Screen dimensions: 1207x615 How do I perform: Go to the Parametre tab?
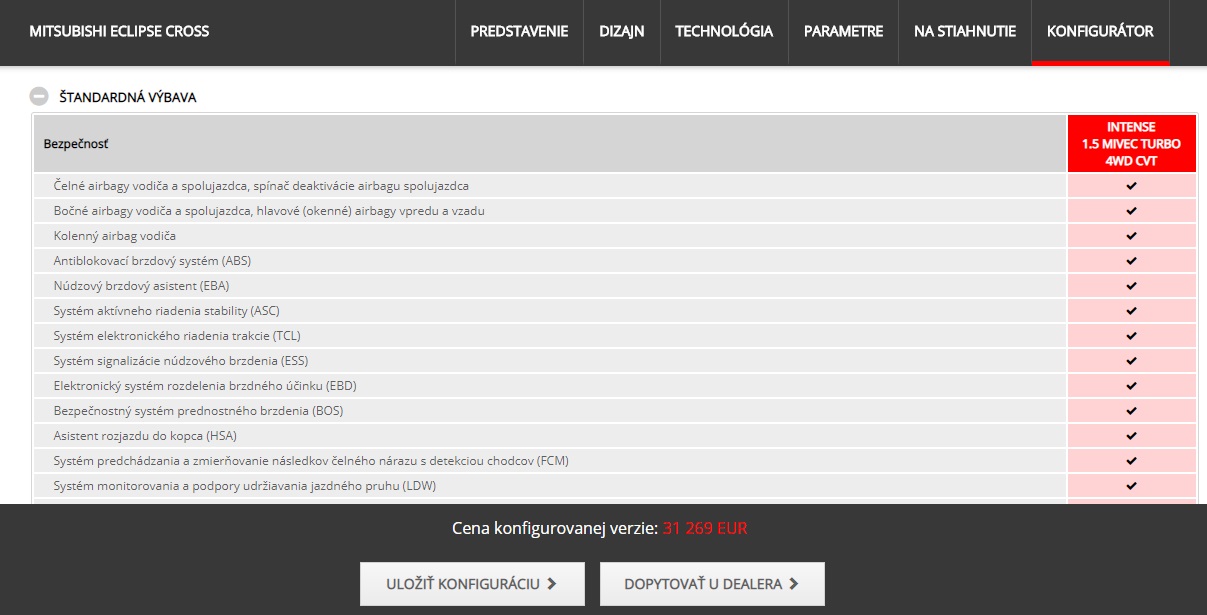pyautogui.click(x=843, y=31)
